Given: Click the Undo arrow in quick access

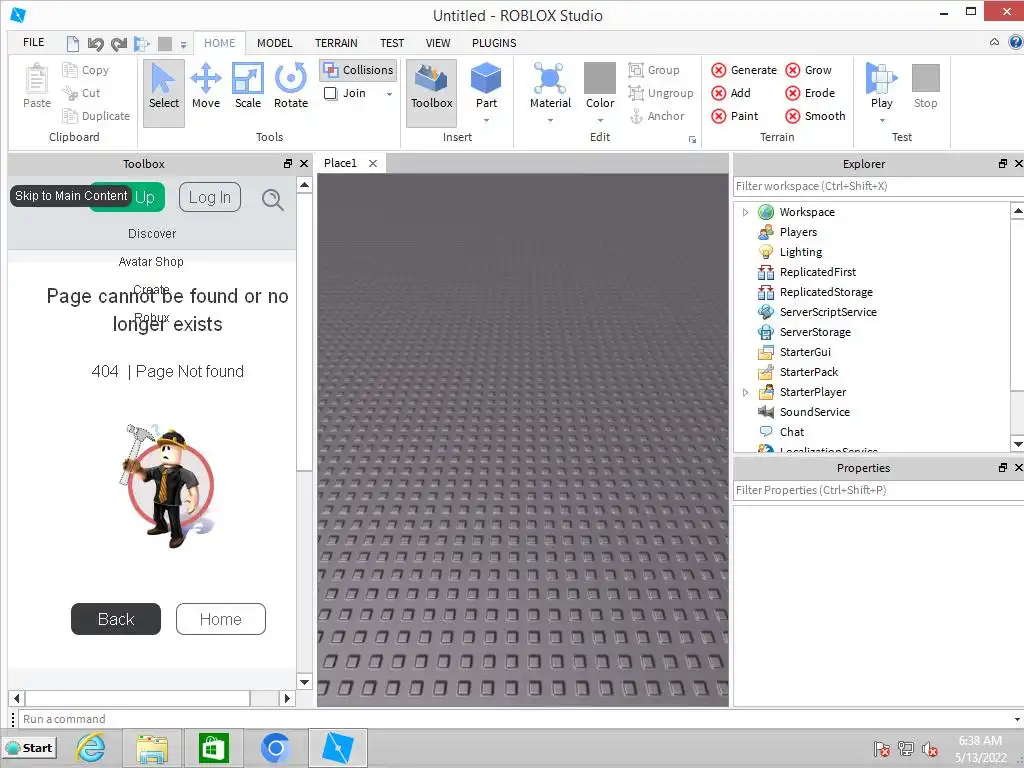Looking at the screenshot, I should pos(95,44).
